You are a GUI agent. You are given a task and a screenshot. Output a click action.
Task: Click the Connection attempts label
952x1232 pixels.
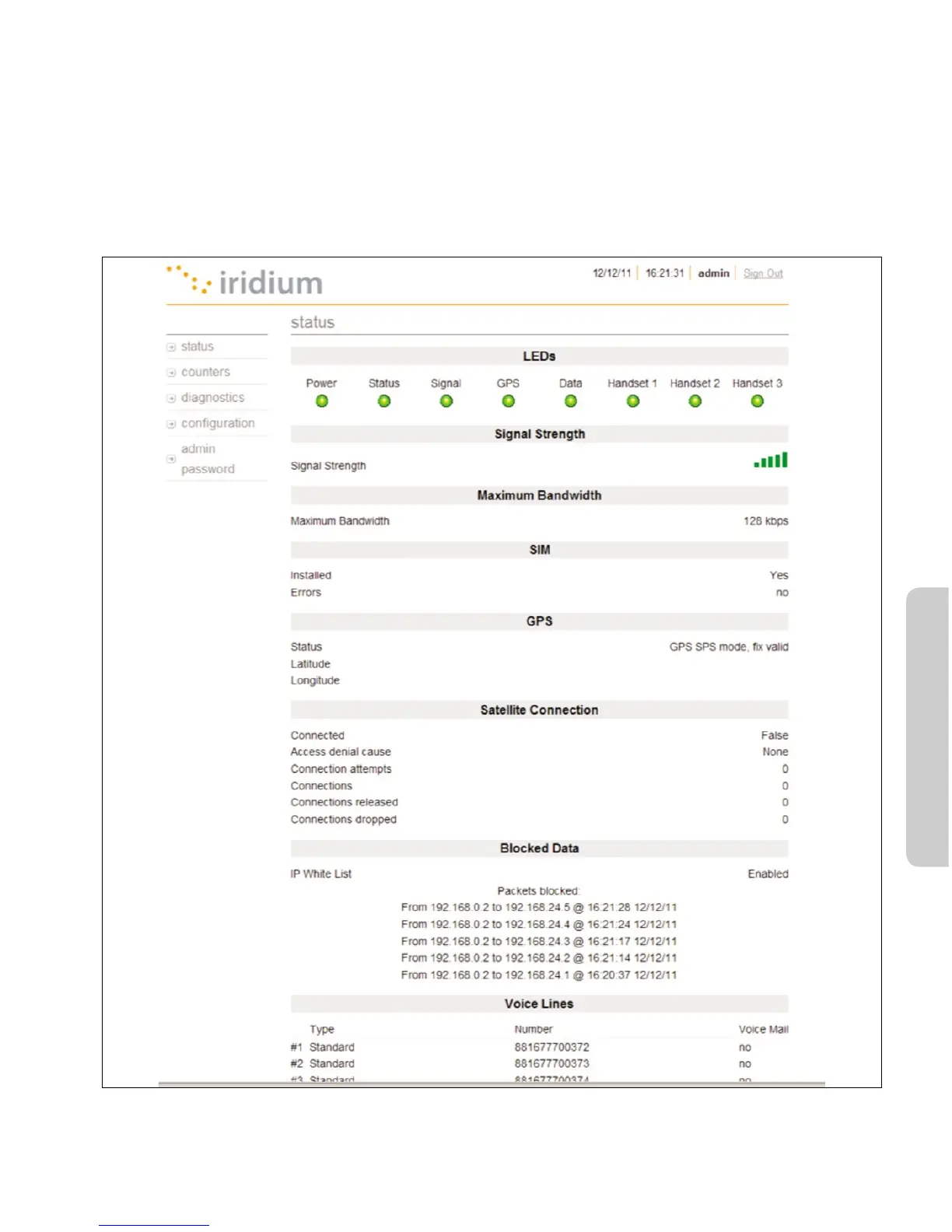point(341,769)
